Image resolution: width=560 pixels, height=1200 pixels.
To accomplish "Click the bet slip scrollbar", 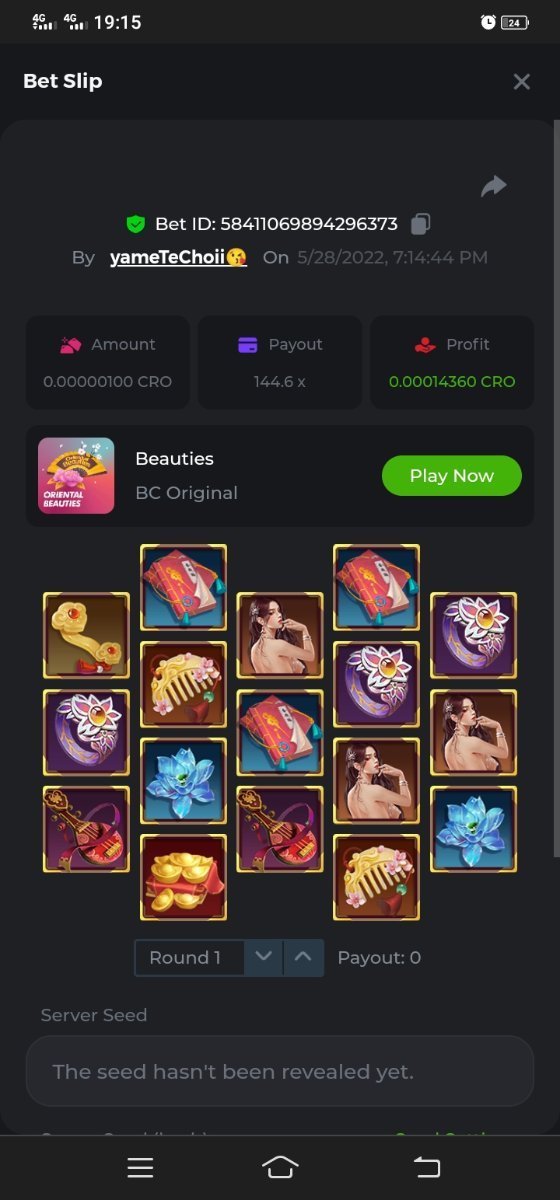I will pos(556,490).
